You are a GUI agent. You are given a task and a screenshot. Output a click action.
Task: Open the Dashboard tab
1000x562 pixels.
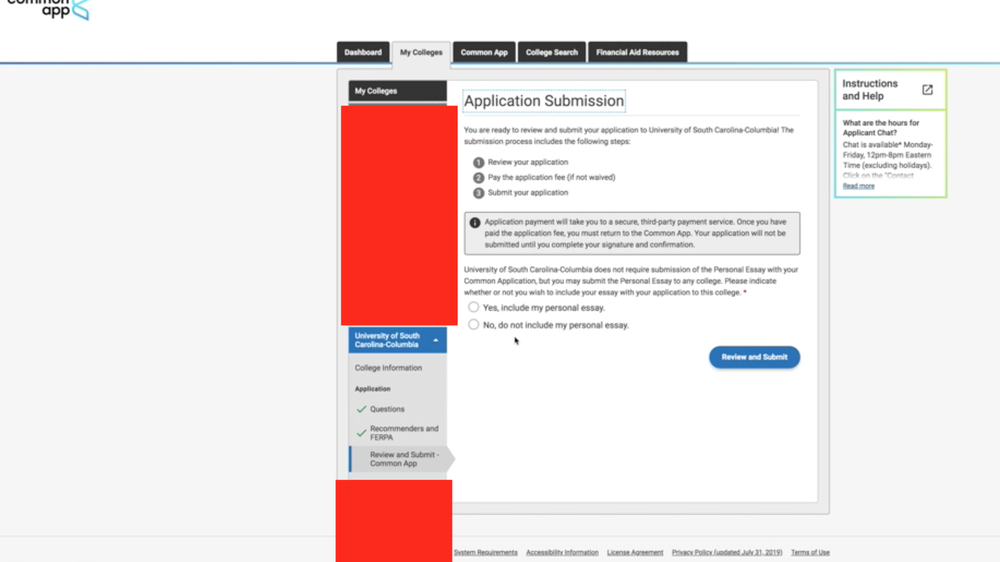pos(363,52)
